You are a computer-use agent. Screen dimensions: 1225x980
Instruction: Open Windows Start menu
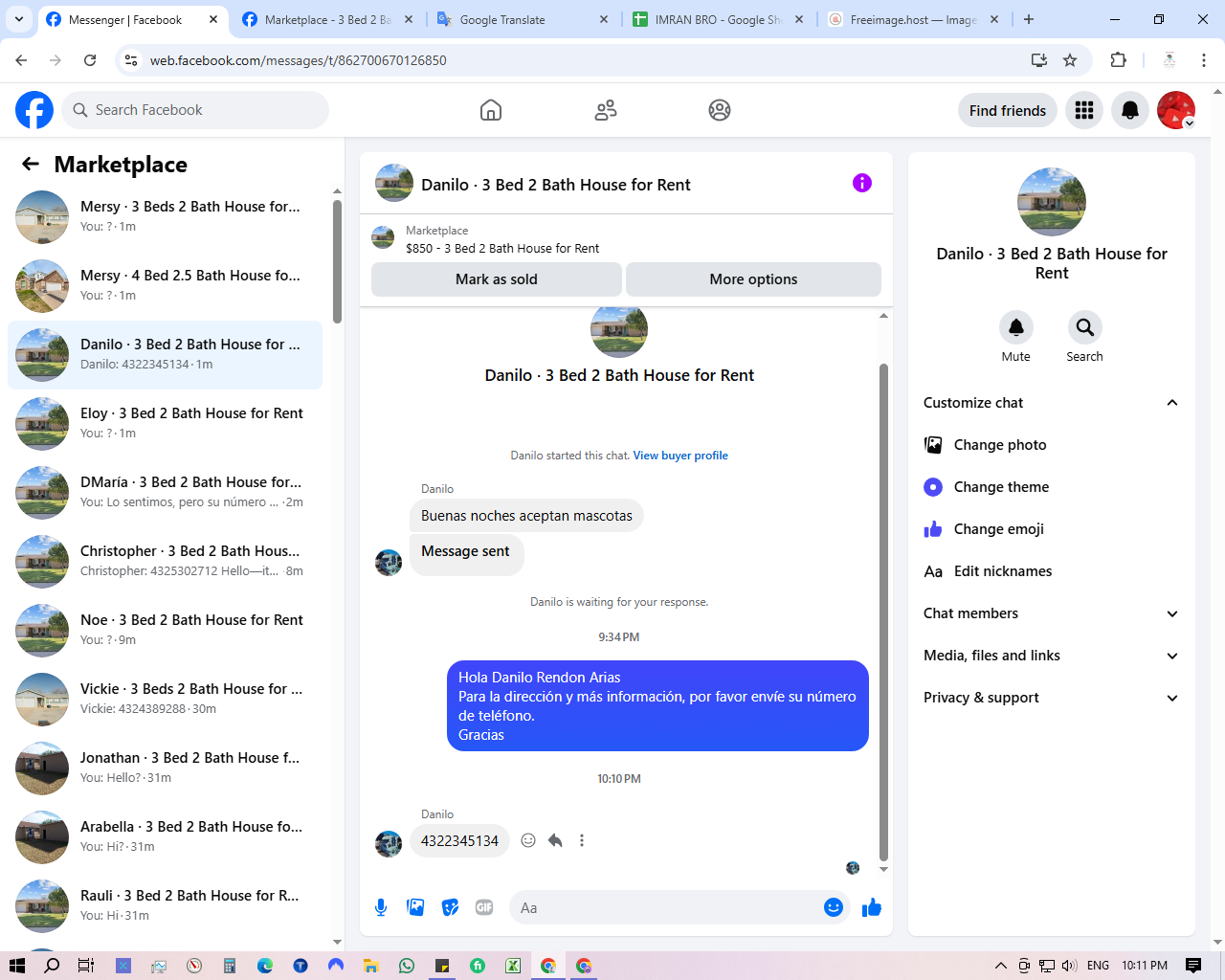16,966
